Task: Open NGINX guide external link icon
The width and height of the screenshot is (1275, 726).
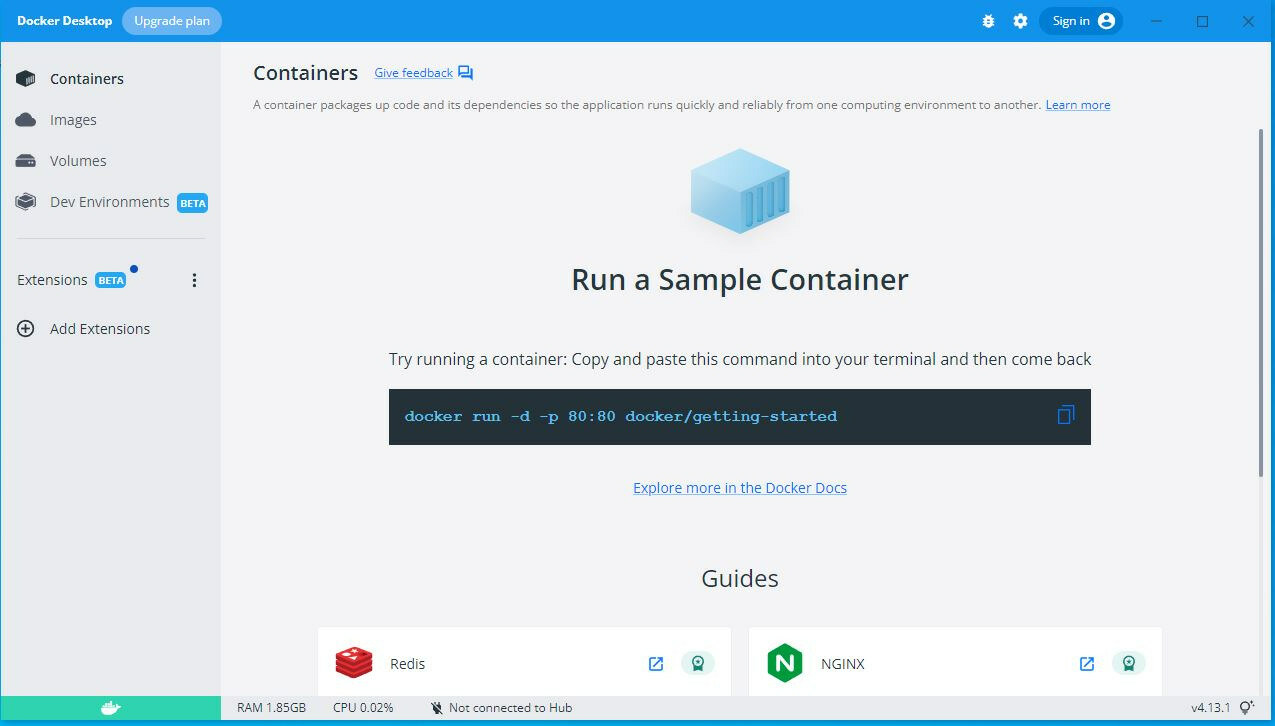Action: click(1087, 664)
